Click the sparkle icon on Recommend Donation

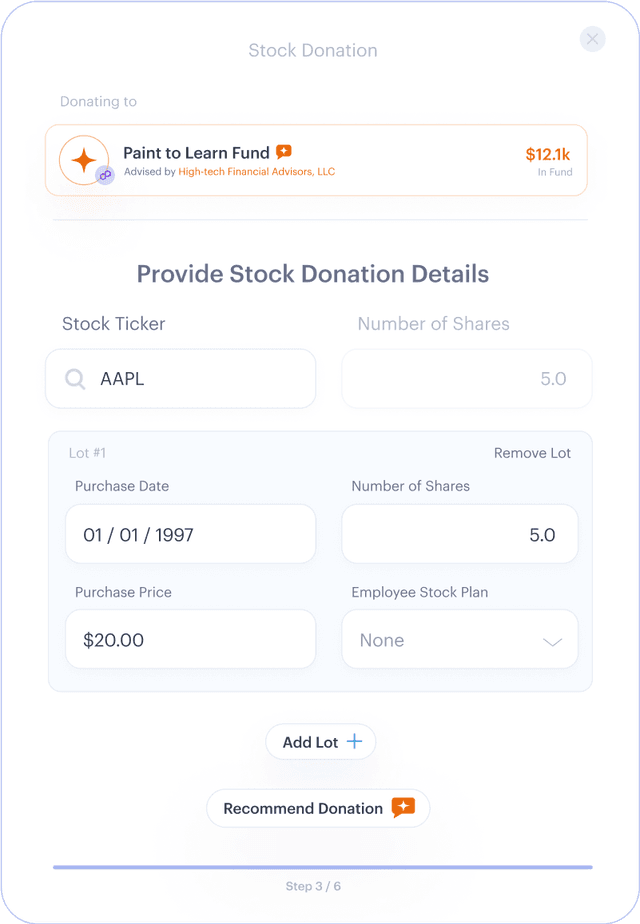point(403,808)
